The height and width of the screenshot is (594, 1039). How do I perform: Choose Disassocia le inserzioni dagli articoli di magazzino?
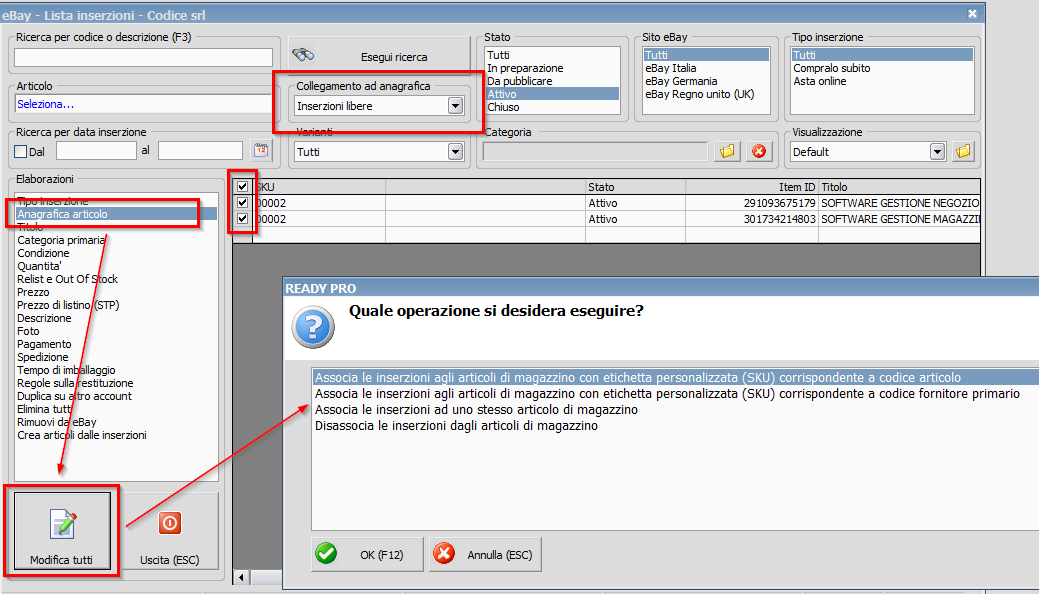pos(675,426)
